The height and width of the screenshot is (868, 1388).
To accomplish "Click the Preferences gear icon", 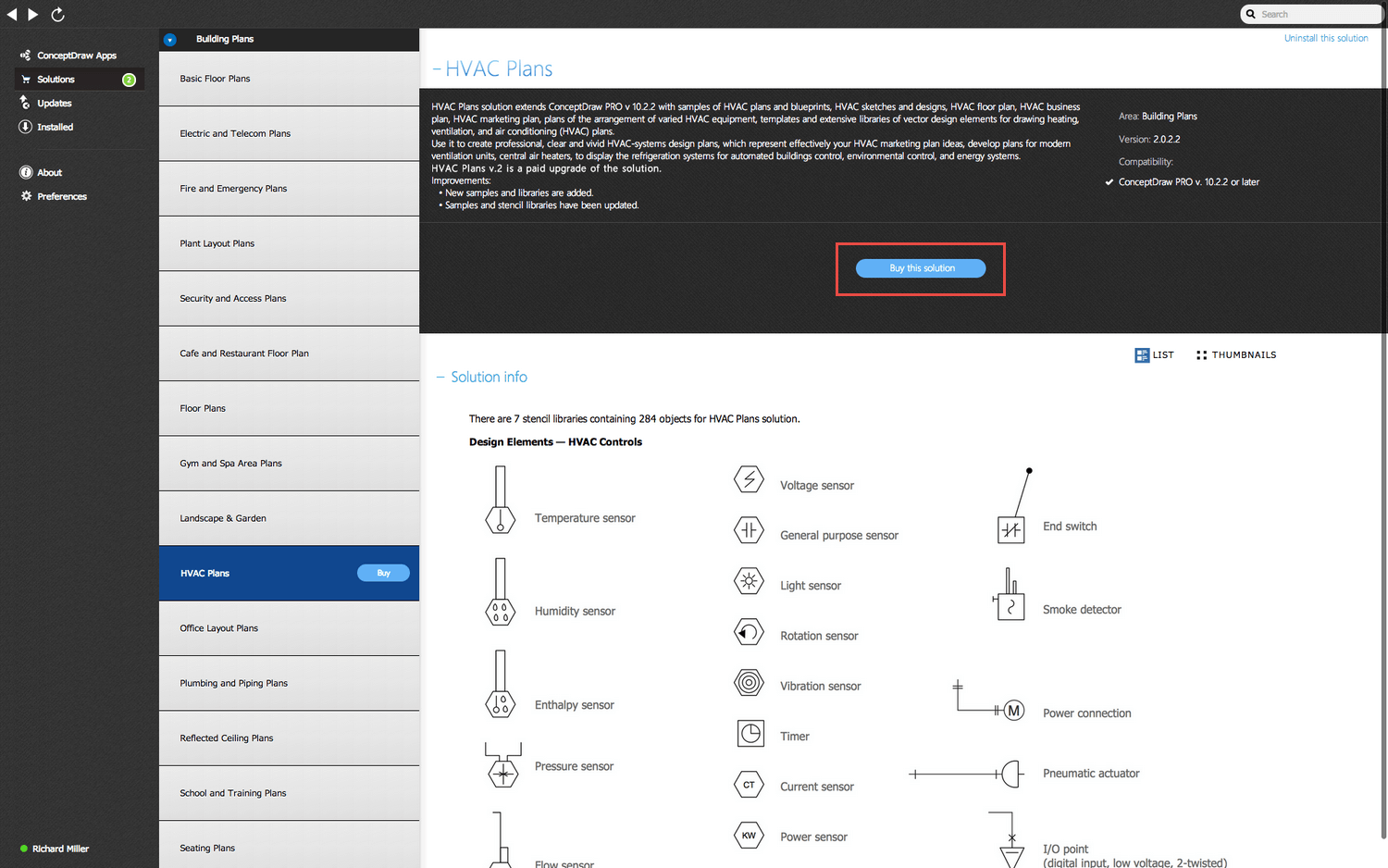I will tap(26, 196).
